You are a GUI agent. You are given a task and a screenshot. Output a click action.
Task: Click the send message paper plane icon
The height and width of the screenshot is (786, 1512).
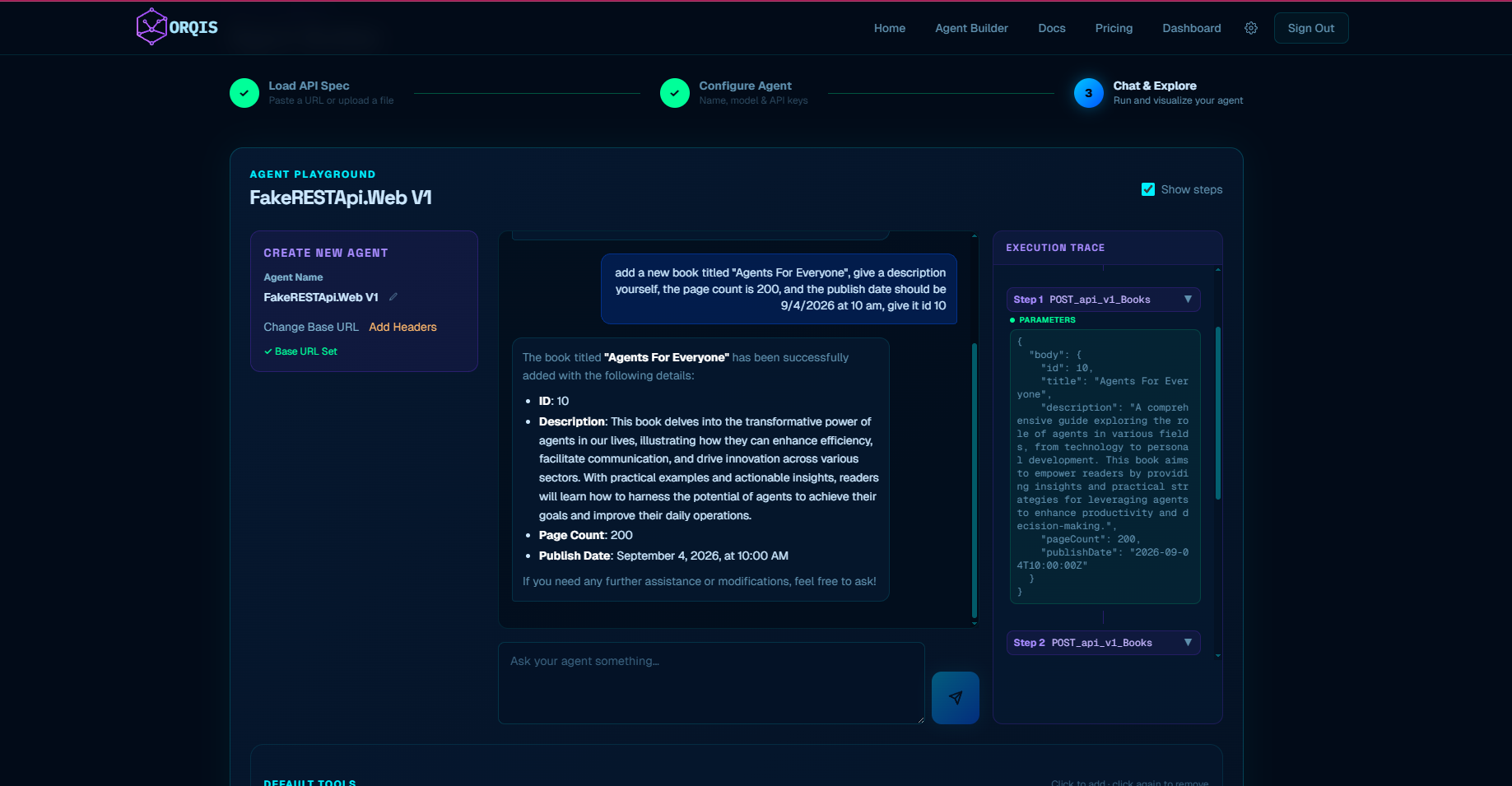point(955,698)
